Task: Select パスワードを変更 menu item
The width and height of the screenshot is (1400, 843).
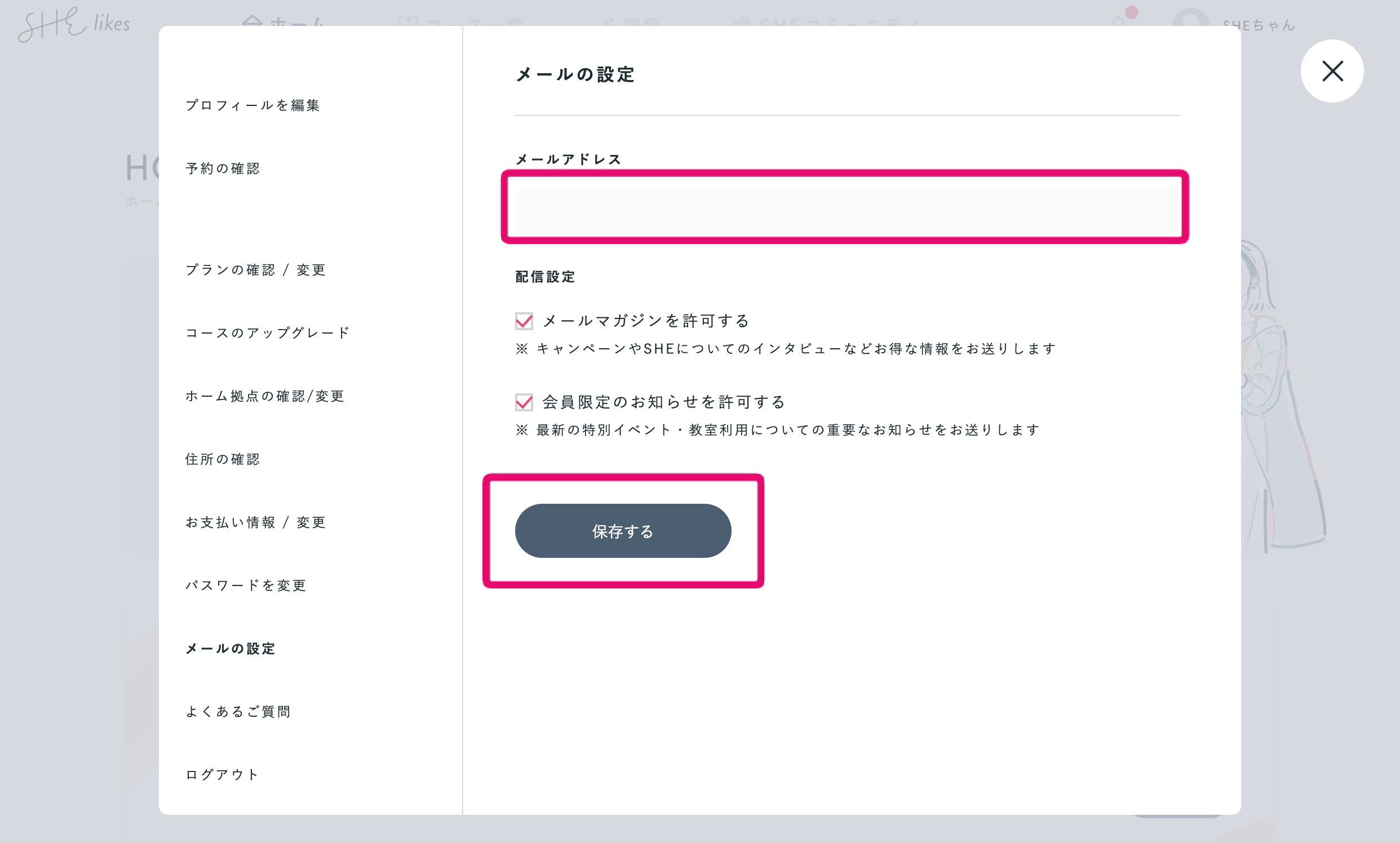Action: click(x=246, y=585)
